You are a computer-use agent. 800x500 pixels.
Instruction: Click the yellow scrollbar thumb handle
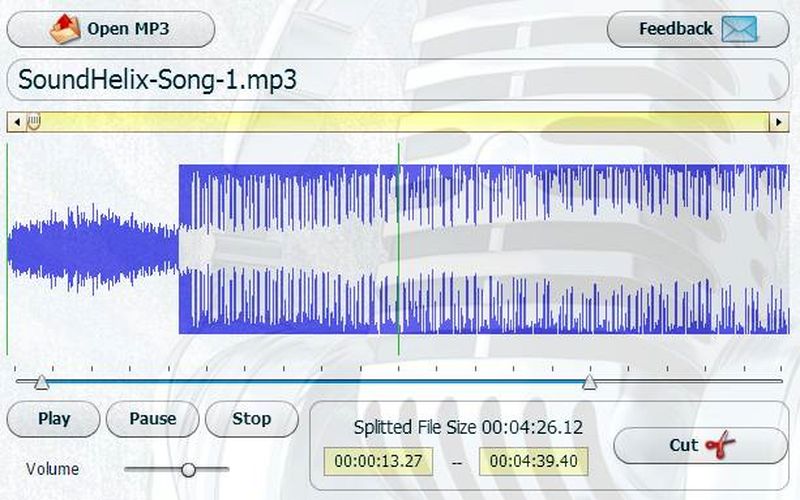pyautogui.click(x=34, y=122)
